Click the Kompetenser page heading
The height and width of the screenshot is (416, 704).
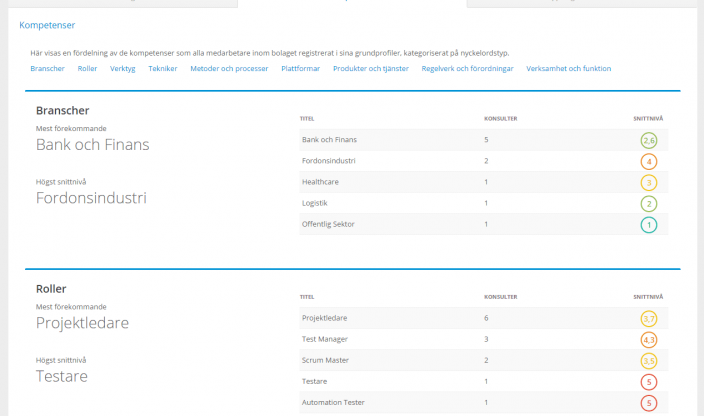pyautogui.click(x=47, y=24)
